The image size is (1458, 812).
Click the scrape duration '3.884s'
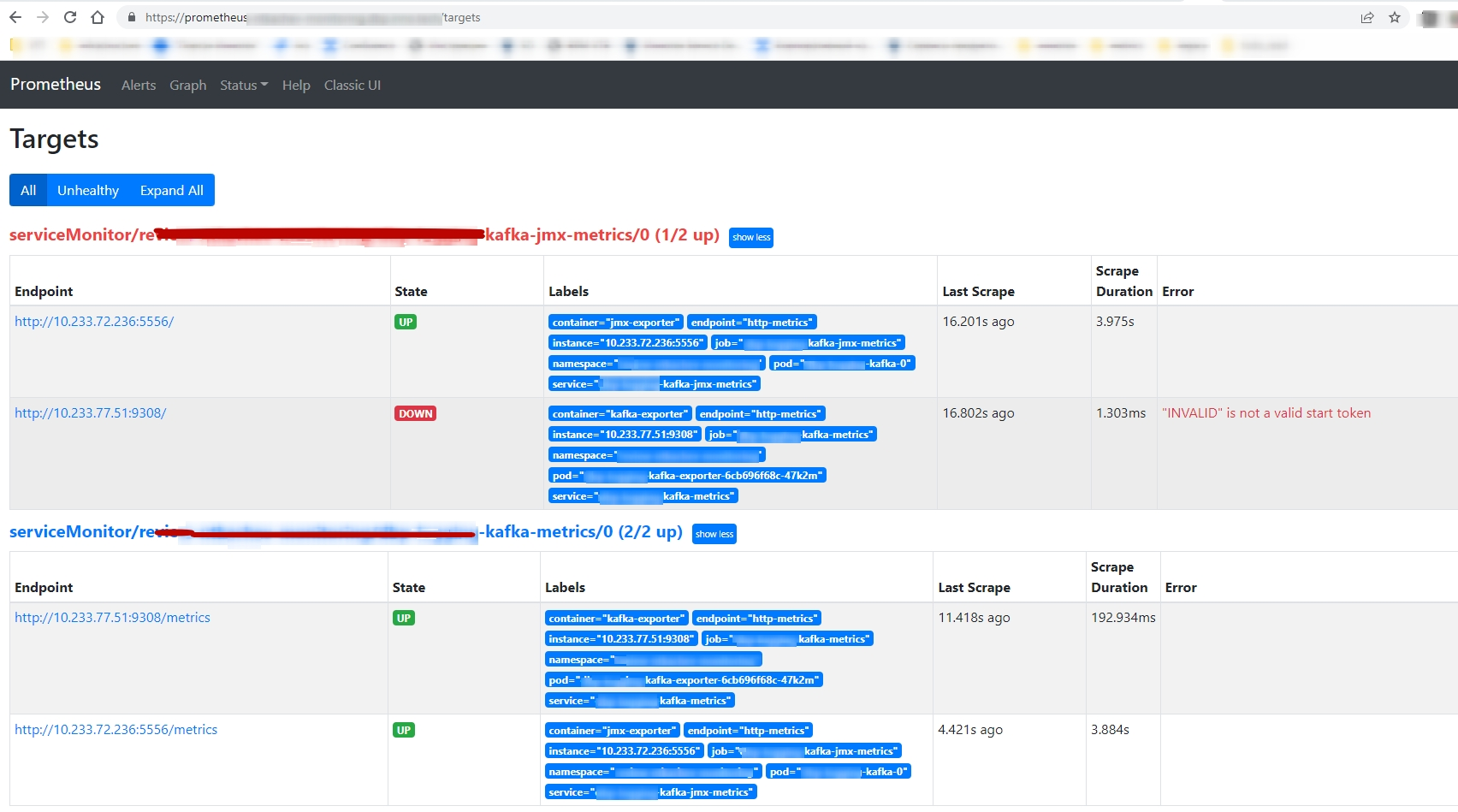point(1111,730)
